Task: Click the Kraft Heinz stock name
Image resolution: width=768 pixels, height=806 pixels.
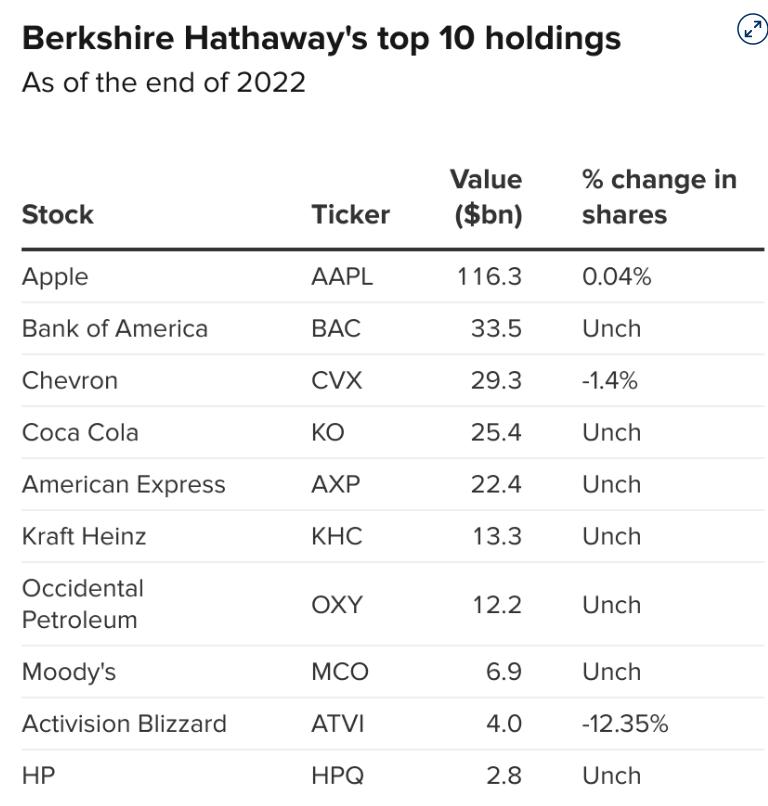Action: (x=84, y=537)
